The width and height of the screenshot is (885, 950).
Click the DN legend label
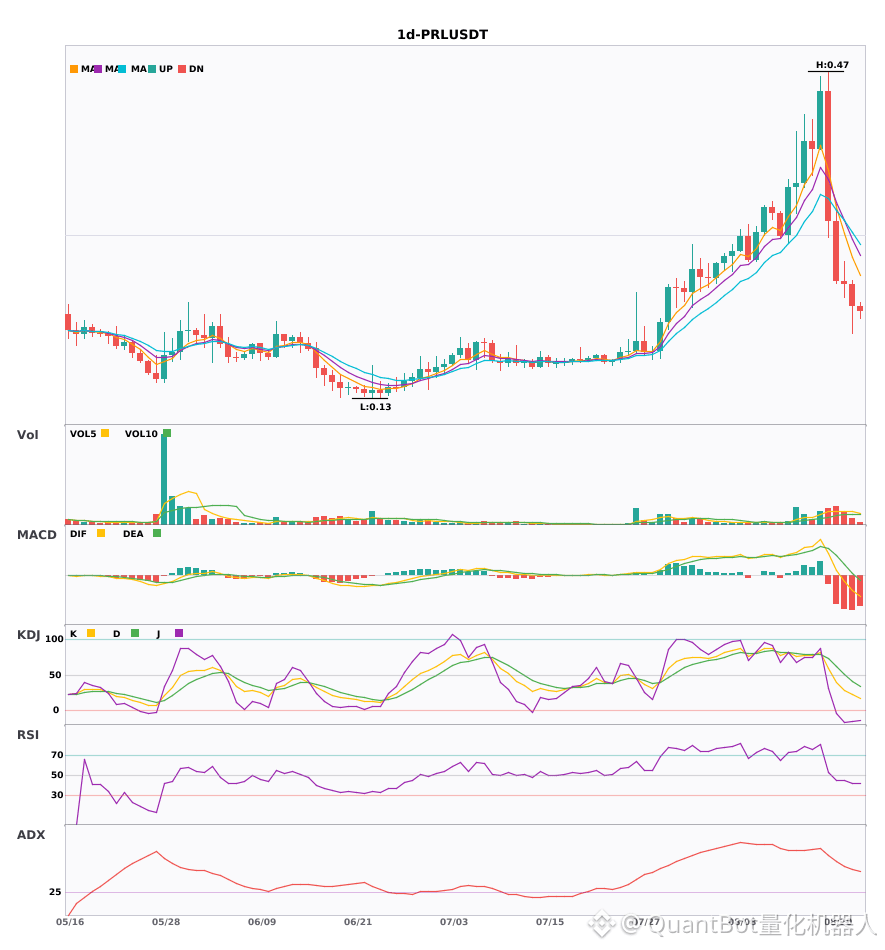click(x=196, y=69)
